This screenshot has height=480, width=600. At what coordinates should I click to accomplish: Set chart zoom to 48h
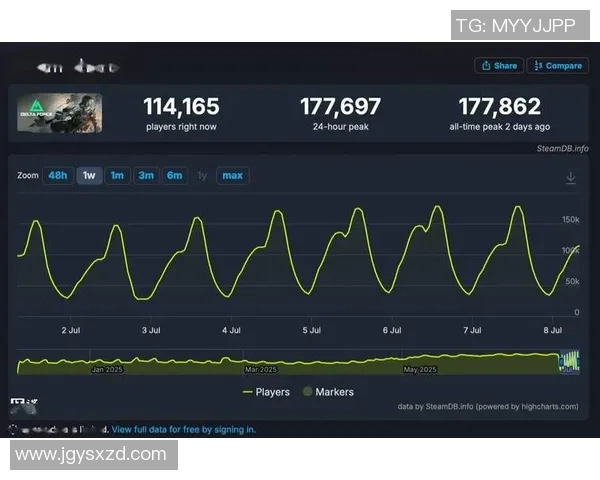point(58,176)
